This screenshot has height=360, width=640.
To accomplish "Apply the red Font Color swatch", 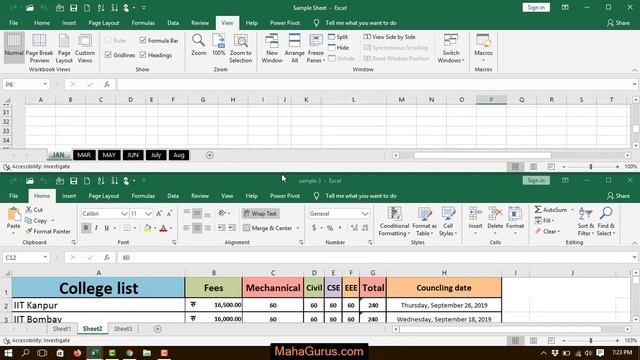I will [163, 228].
